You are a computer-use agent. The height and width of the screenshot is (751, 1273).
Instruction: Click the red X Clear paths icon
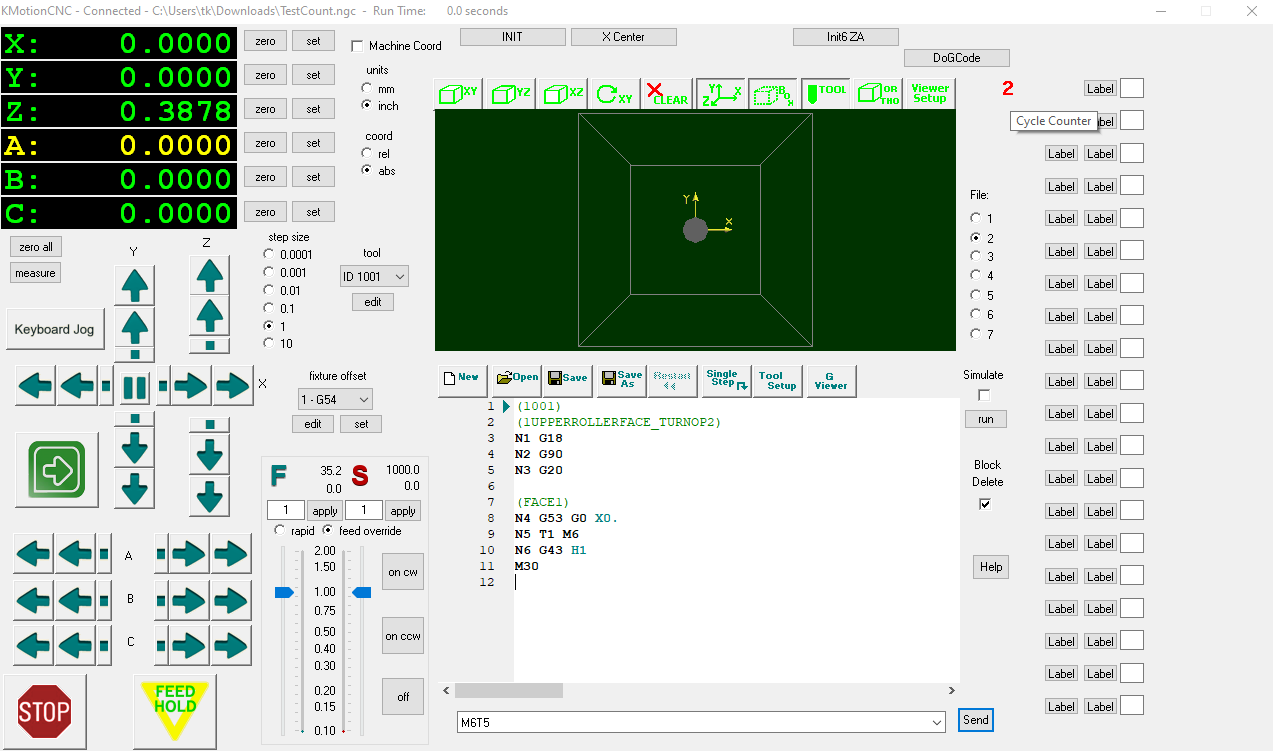[667, 94]
